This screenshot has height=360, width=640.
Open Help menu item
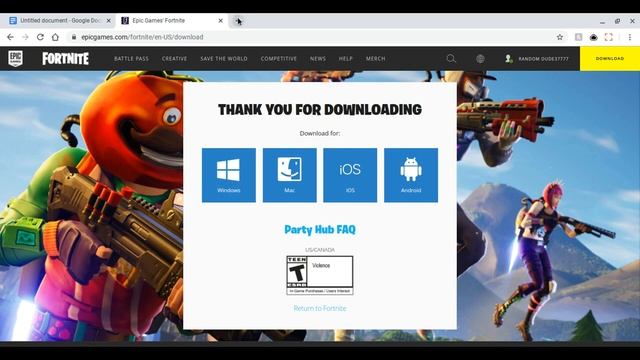tap(345, 59)
